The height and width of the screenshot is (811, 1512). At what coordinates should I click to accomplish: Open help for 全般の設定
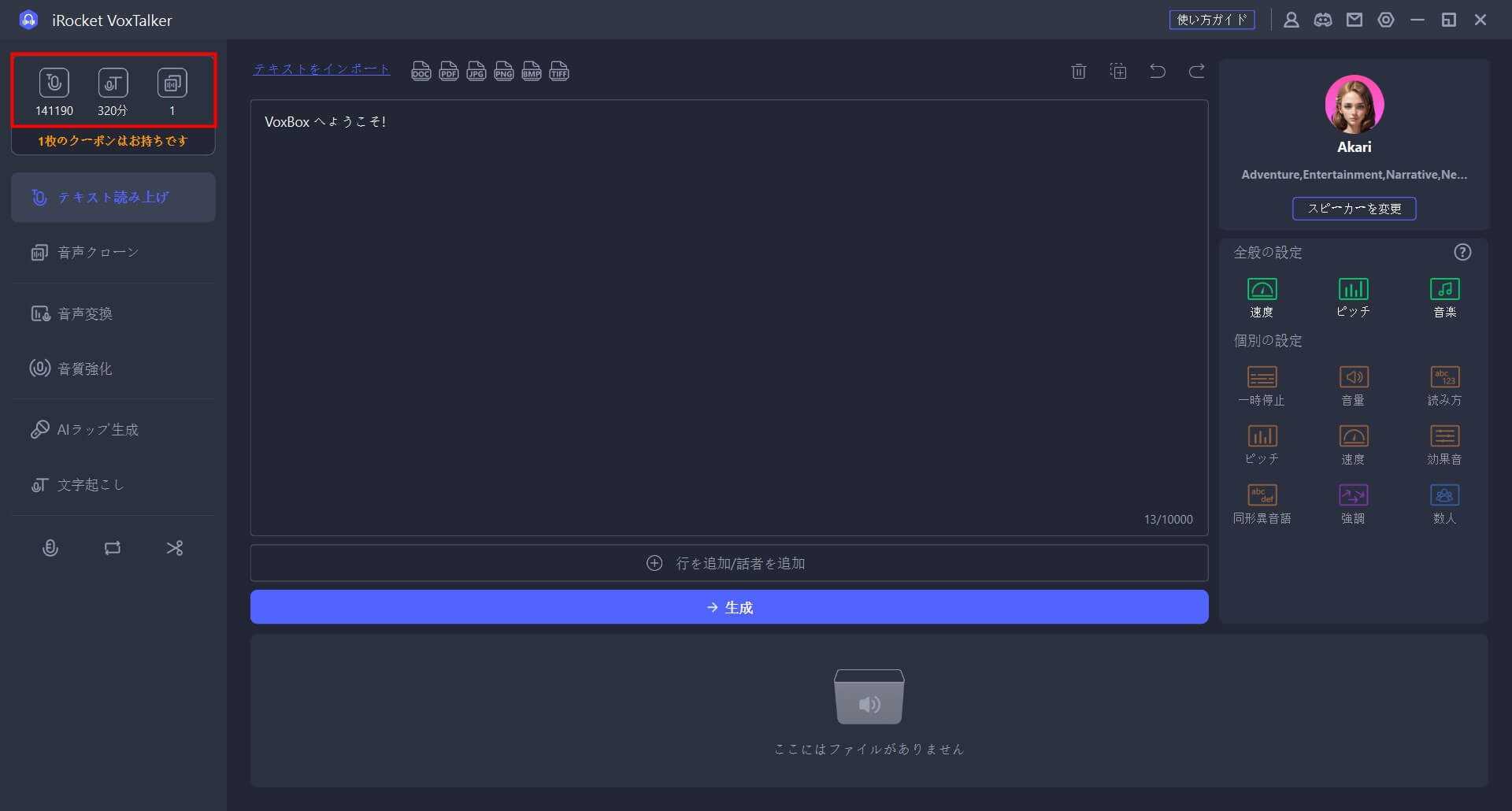1462,252
